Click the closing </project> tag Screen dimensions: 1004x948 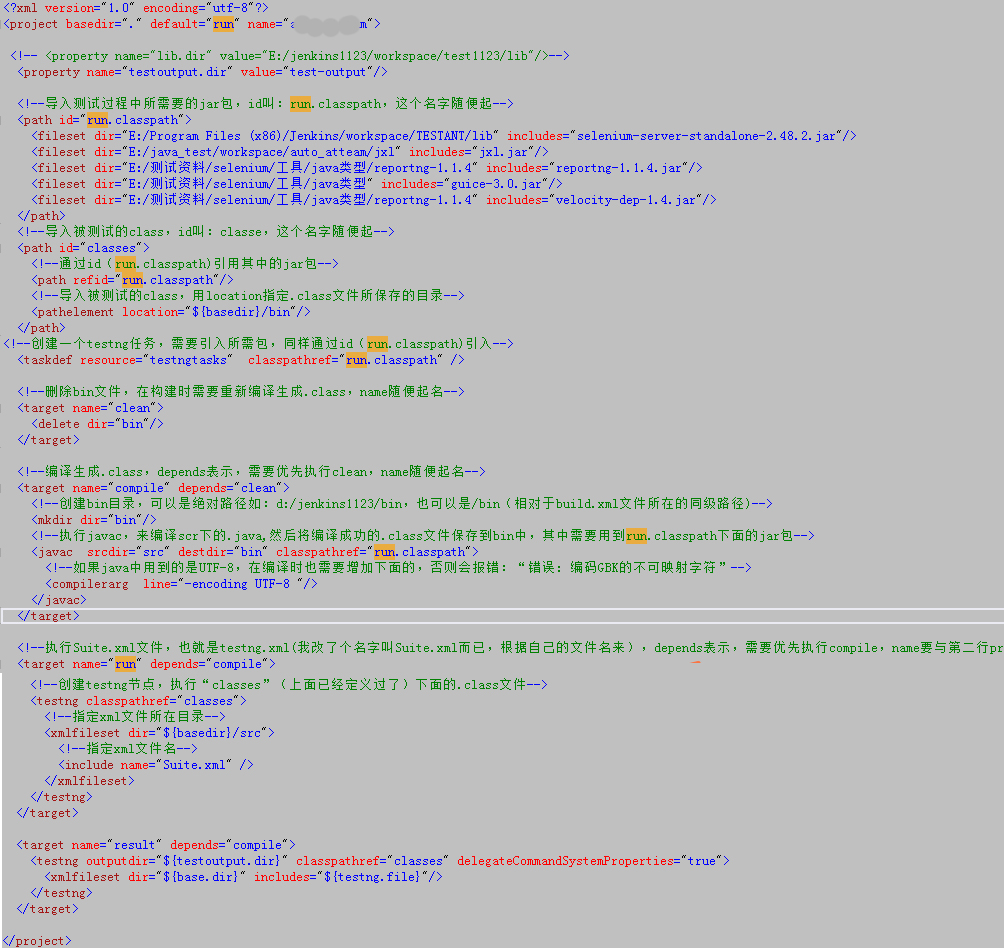[37, 940]
